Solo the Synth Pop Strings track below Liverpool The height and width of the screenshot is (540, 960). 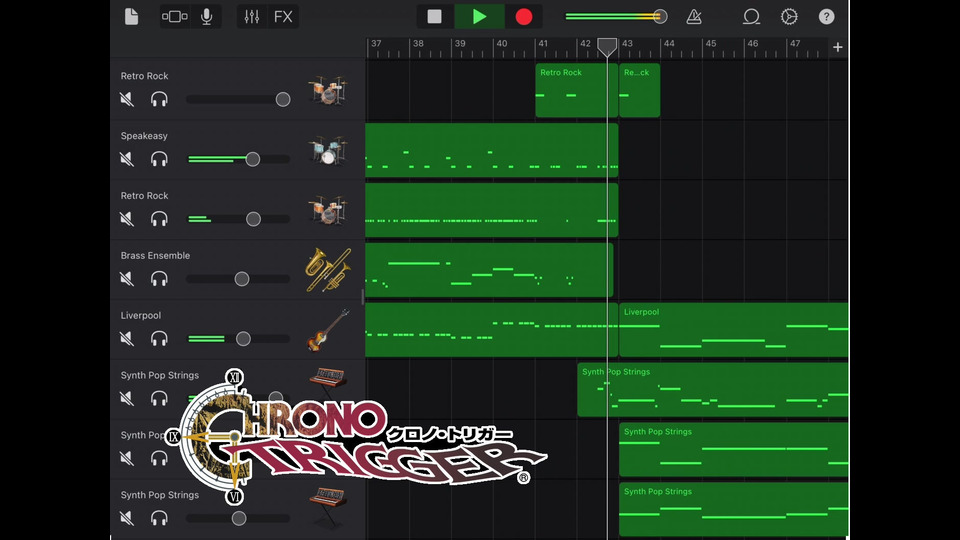[159, 399]
